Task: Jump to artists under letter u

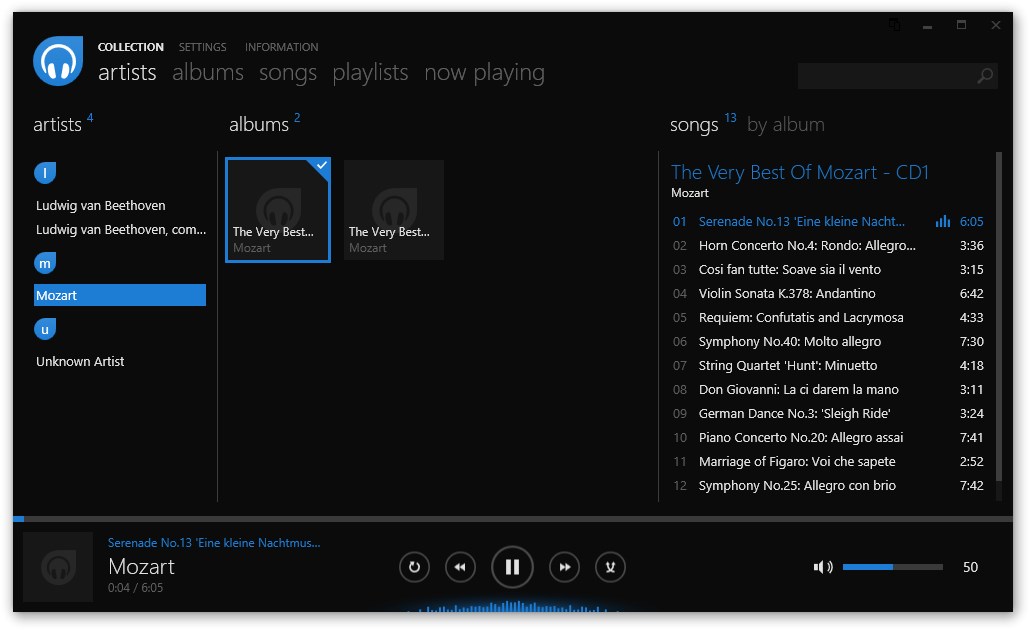Action: [x=45, y=329]
